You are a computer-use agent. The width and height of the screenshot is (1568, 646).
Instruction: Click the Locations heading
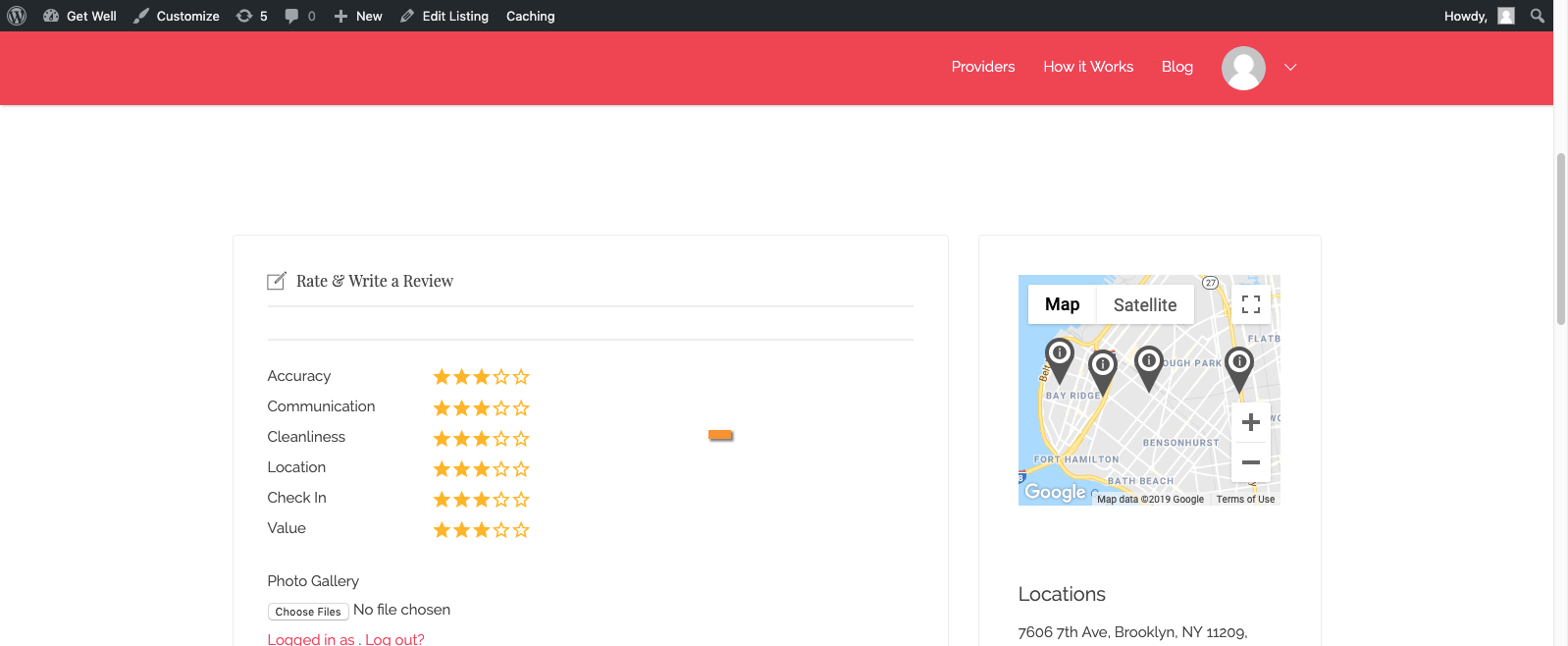[1062, 594]
